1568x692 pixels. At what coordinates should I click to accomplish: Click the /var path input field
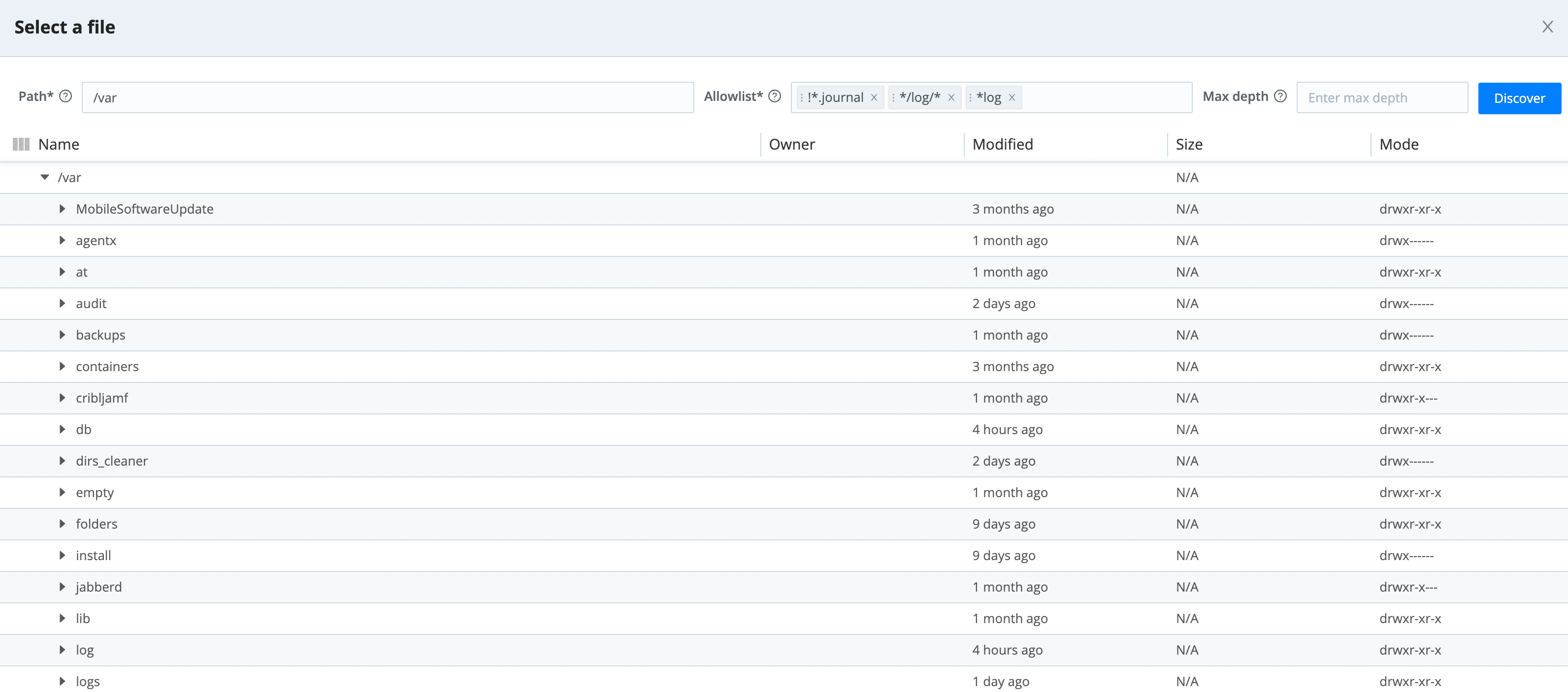click(x=388, y=97)
